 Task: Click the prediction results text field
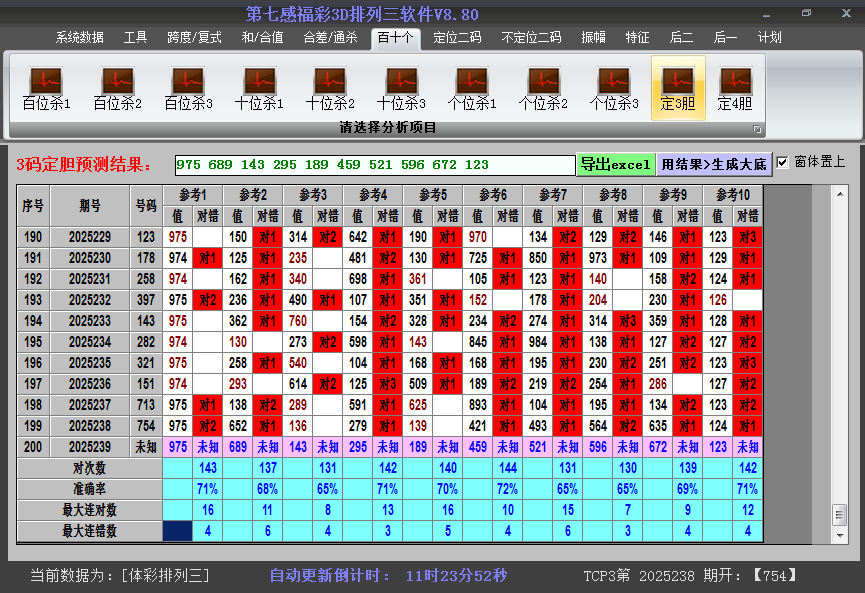(375, 164)
